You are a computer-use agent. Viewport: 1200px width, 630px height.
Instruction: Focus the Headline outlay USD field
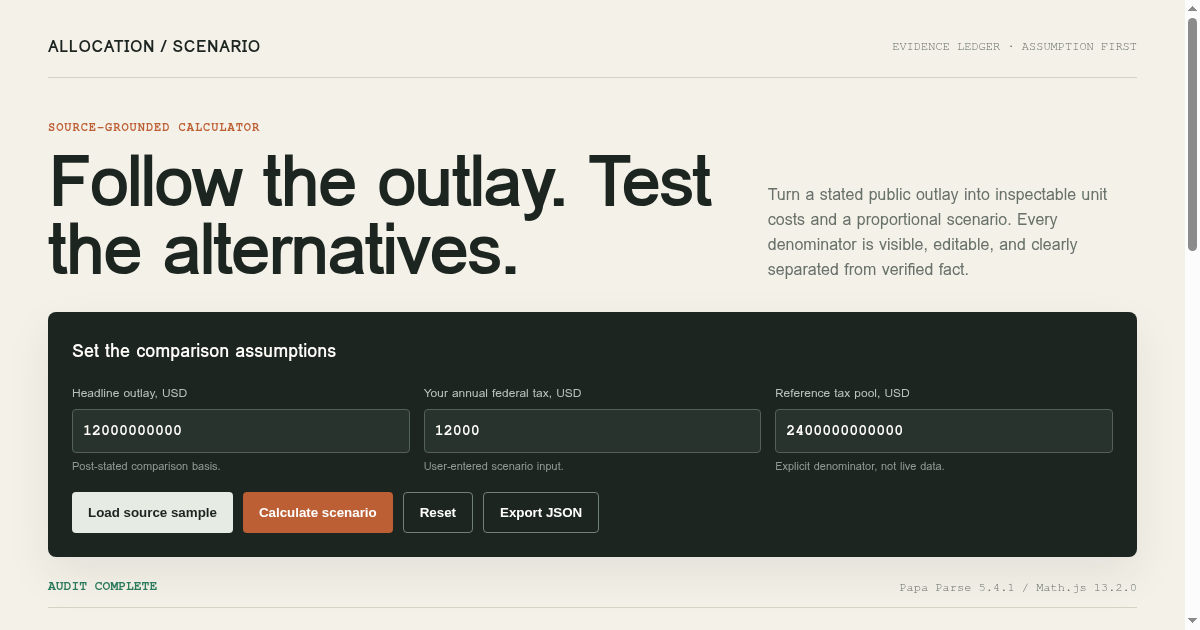tap(241, 431)
